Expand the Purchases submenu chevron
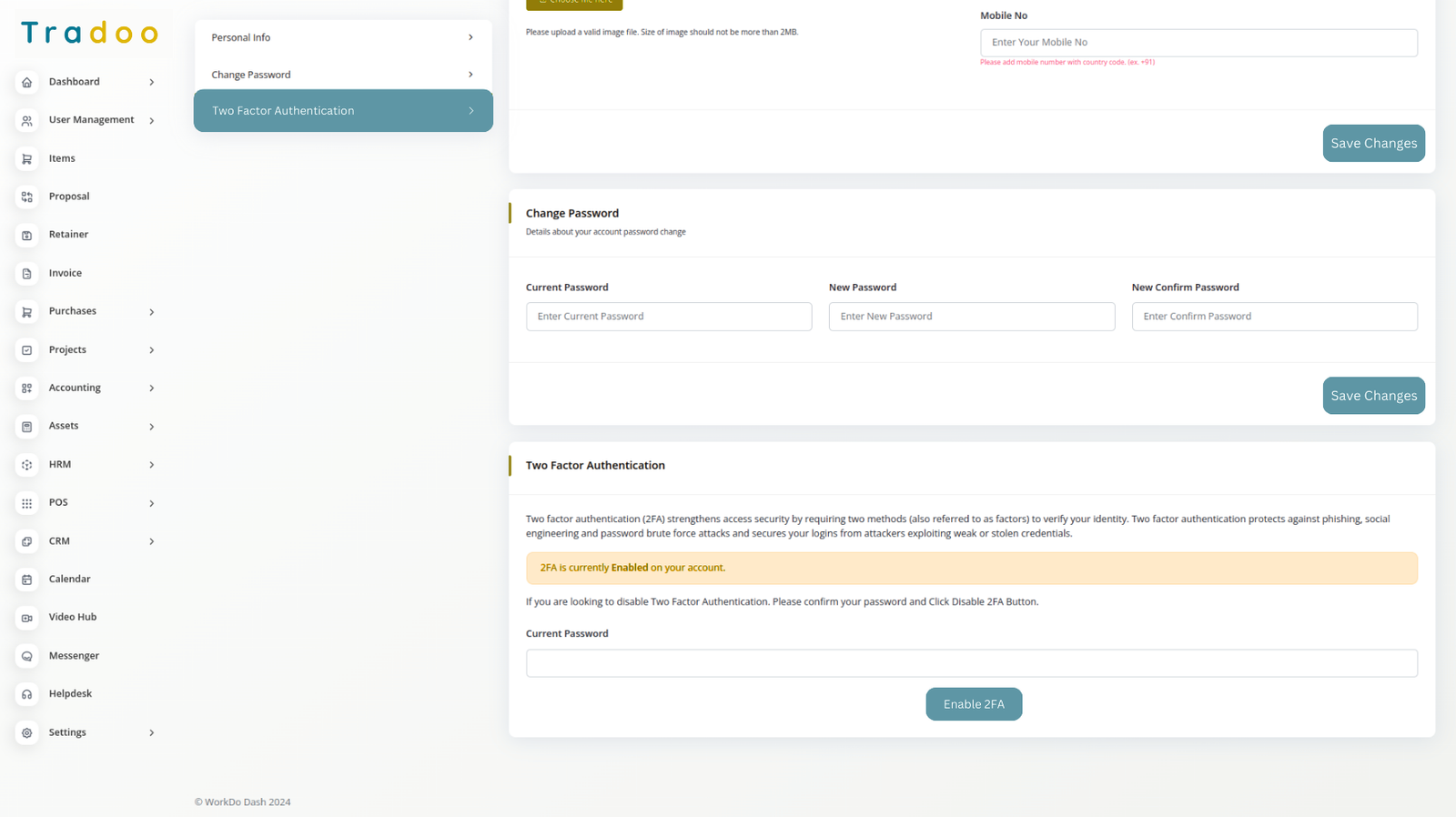This screenshot has width=1456, height=817. pyautogui.click(x=152, y=312)
